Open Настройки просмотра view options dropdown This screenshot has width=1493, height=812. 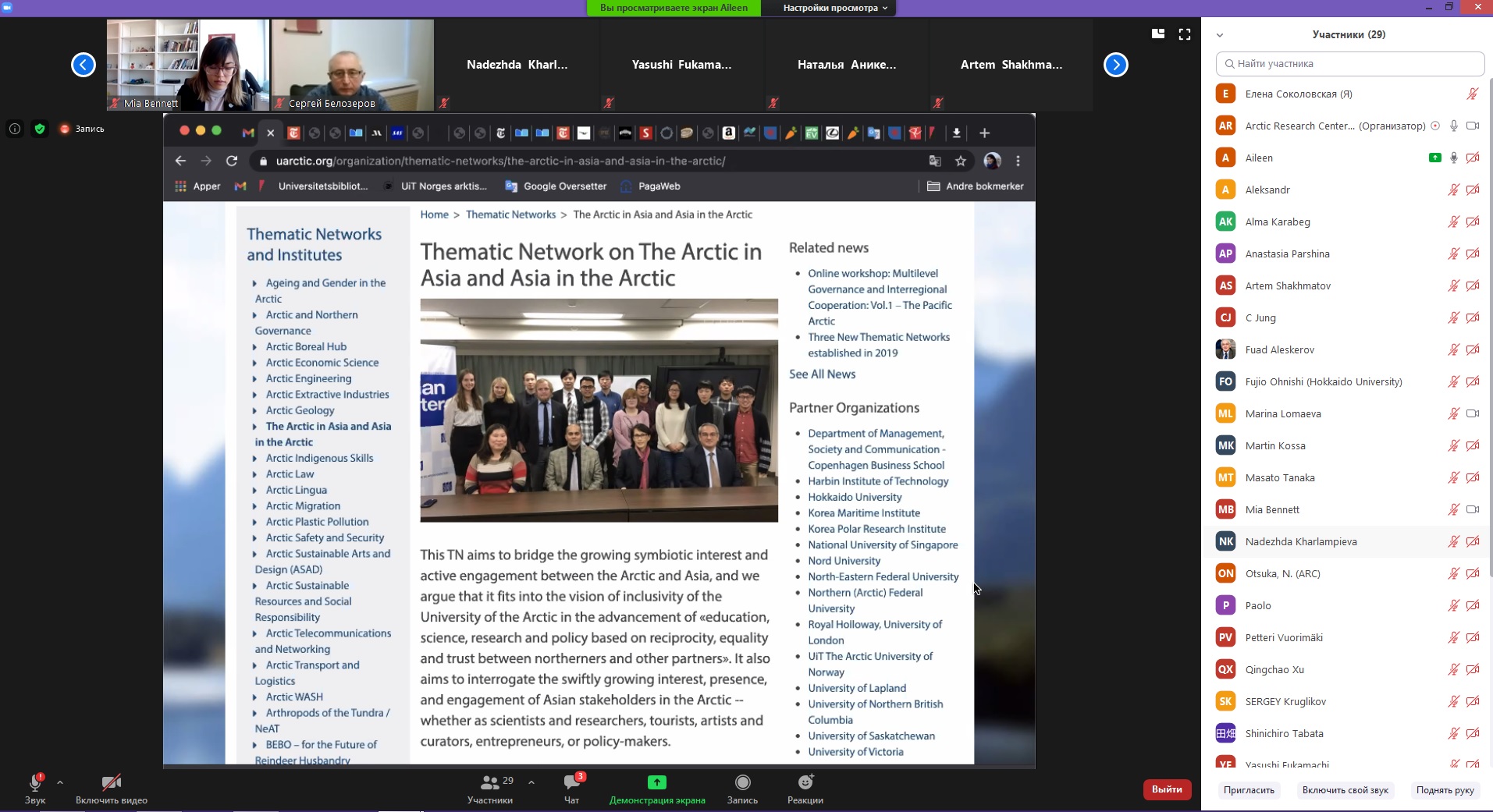click(x=835, y=8)
